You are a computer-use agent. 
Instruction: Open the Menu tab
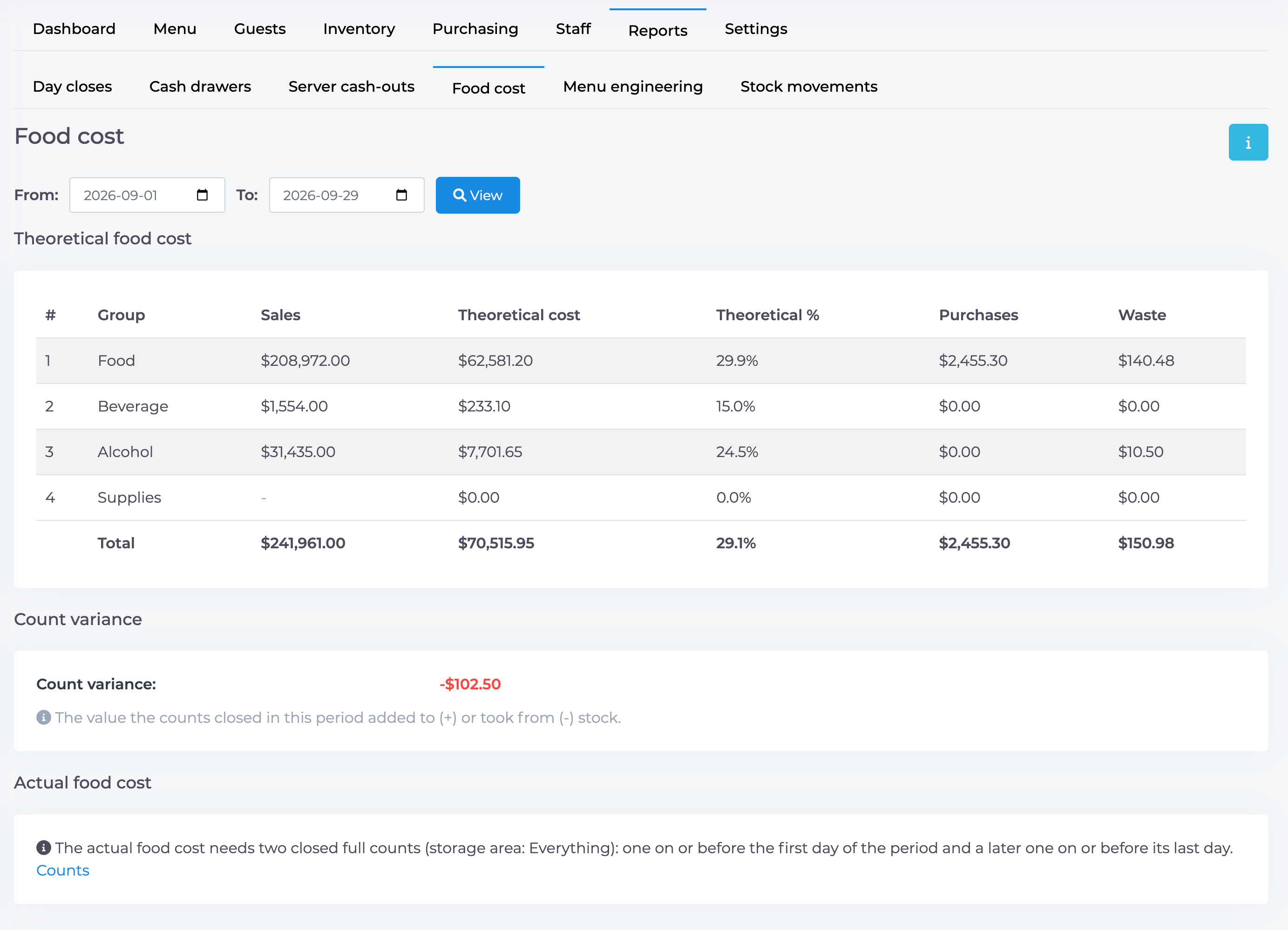175,29
